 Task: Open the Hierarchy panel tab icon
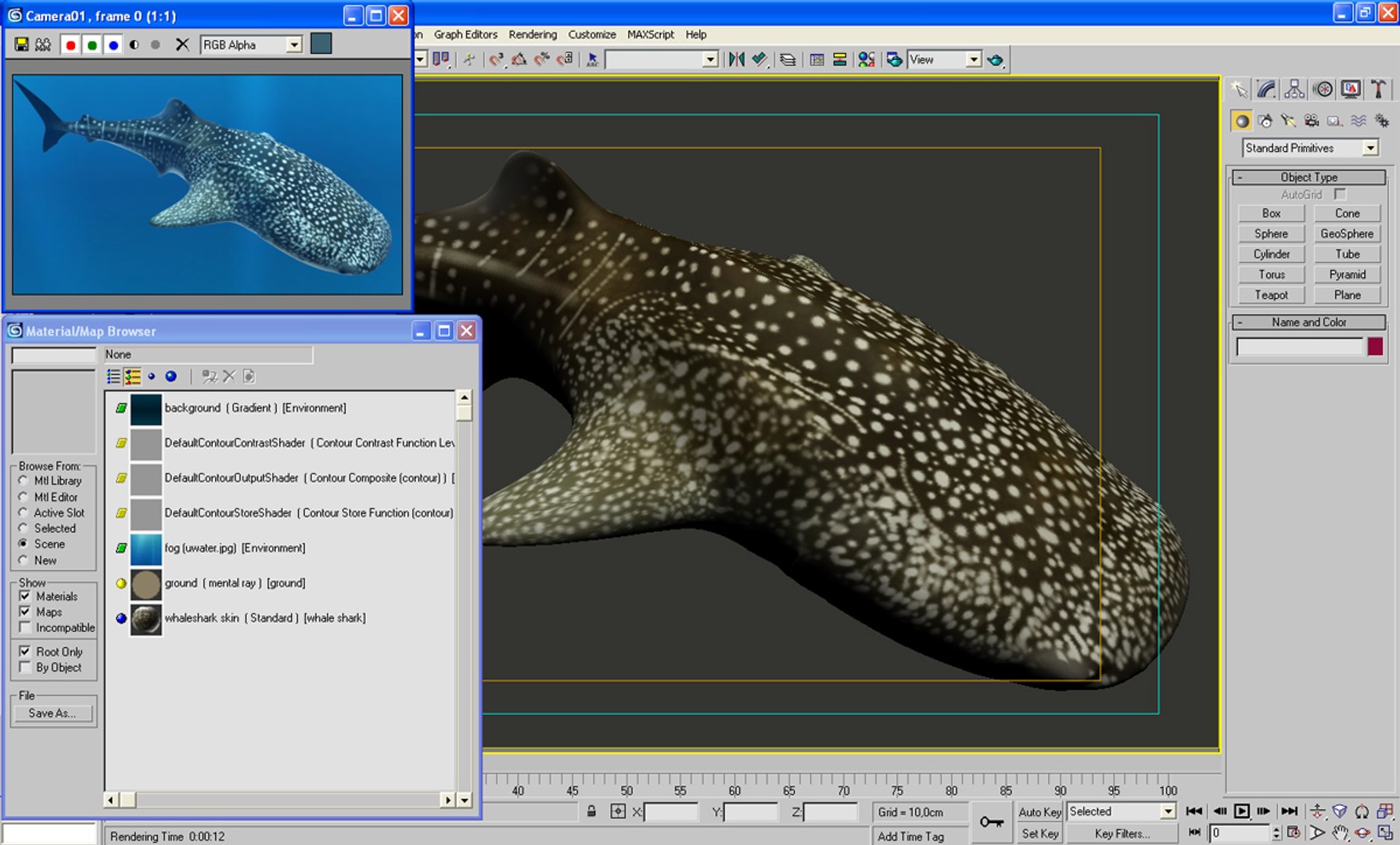click(1294, 89)
